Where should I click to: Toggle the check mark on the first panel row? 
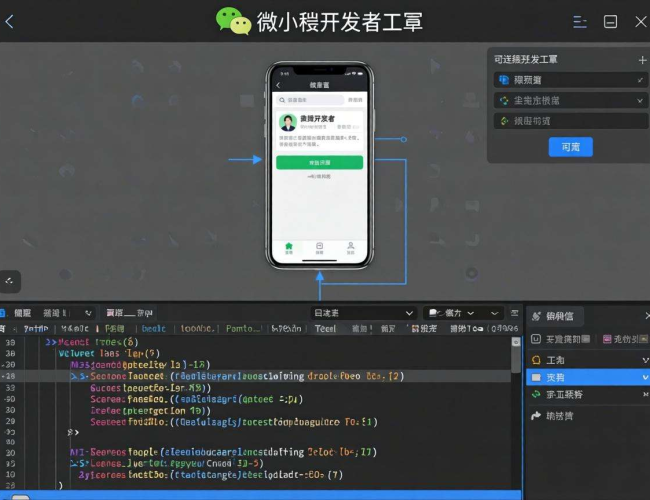coord(640,80)
